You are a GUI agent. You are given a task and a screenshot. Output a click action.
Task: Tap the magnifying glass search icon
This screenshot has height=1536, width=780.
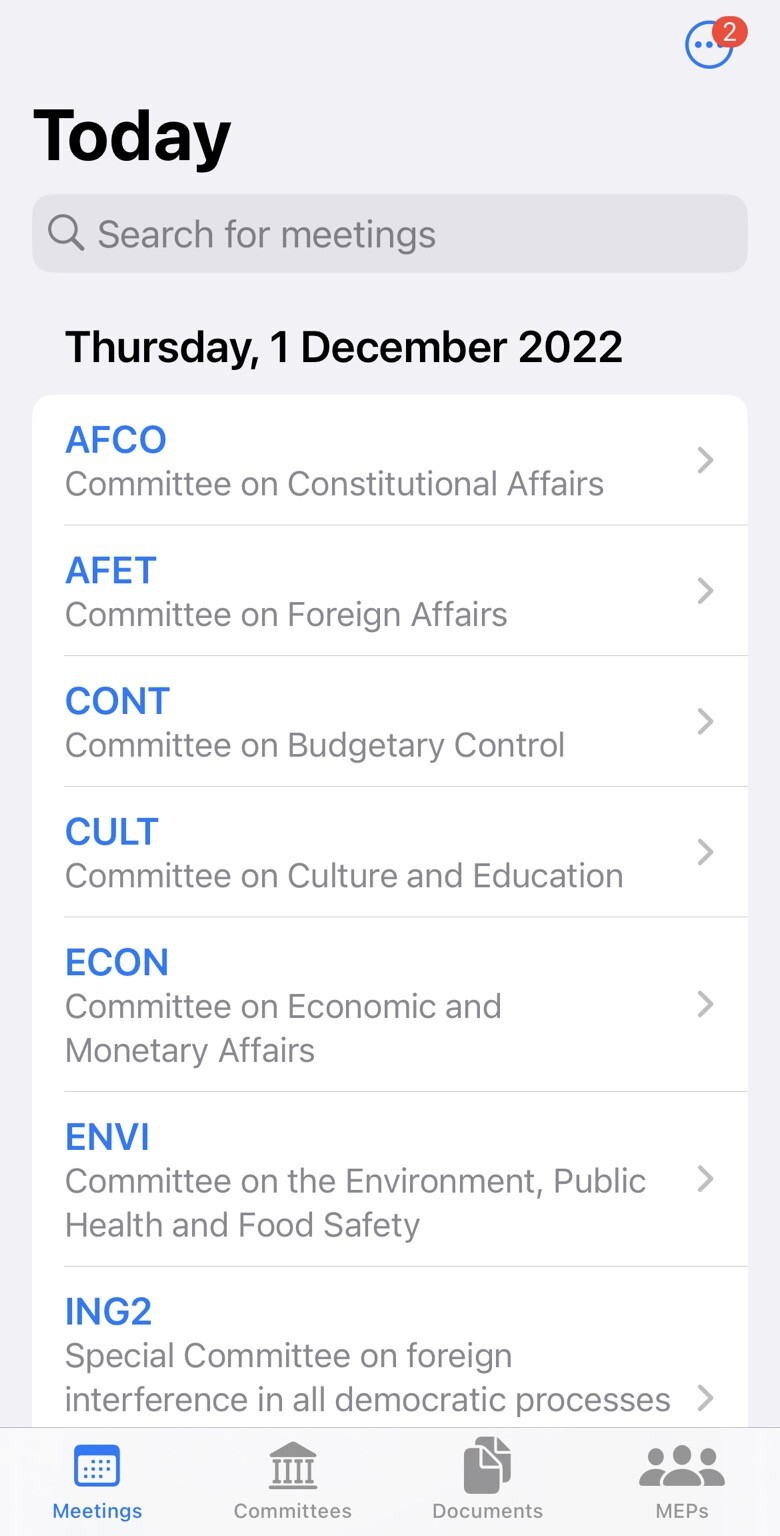tap(66, 233)
